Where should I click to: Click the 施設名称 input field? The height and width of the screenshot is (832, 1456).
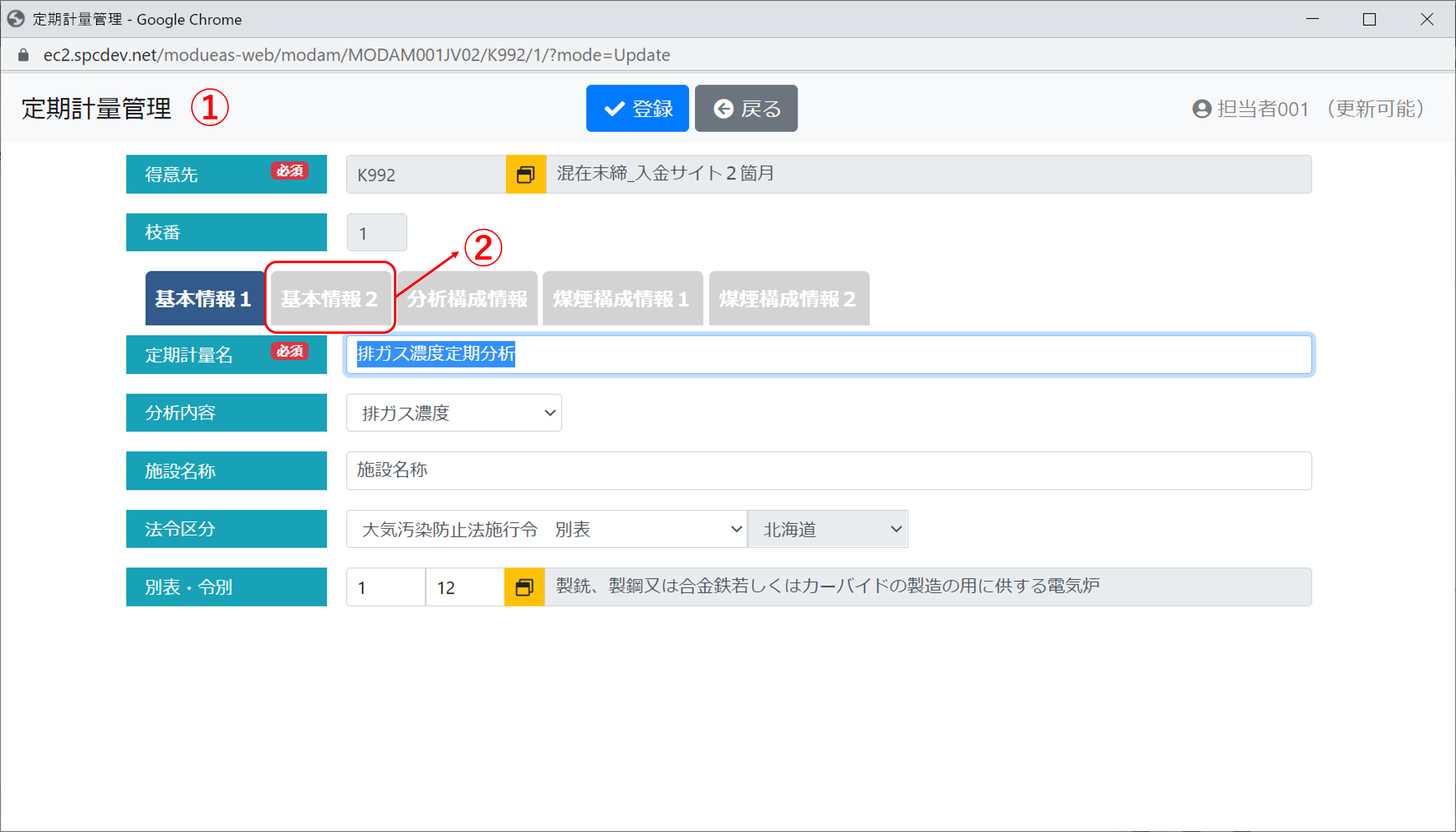829,471
